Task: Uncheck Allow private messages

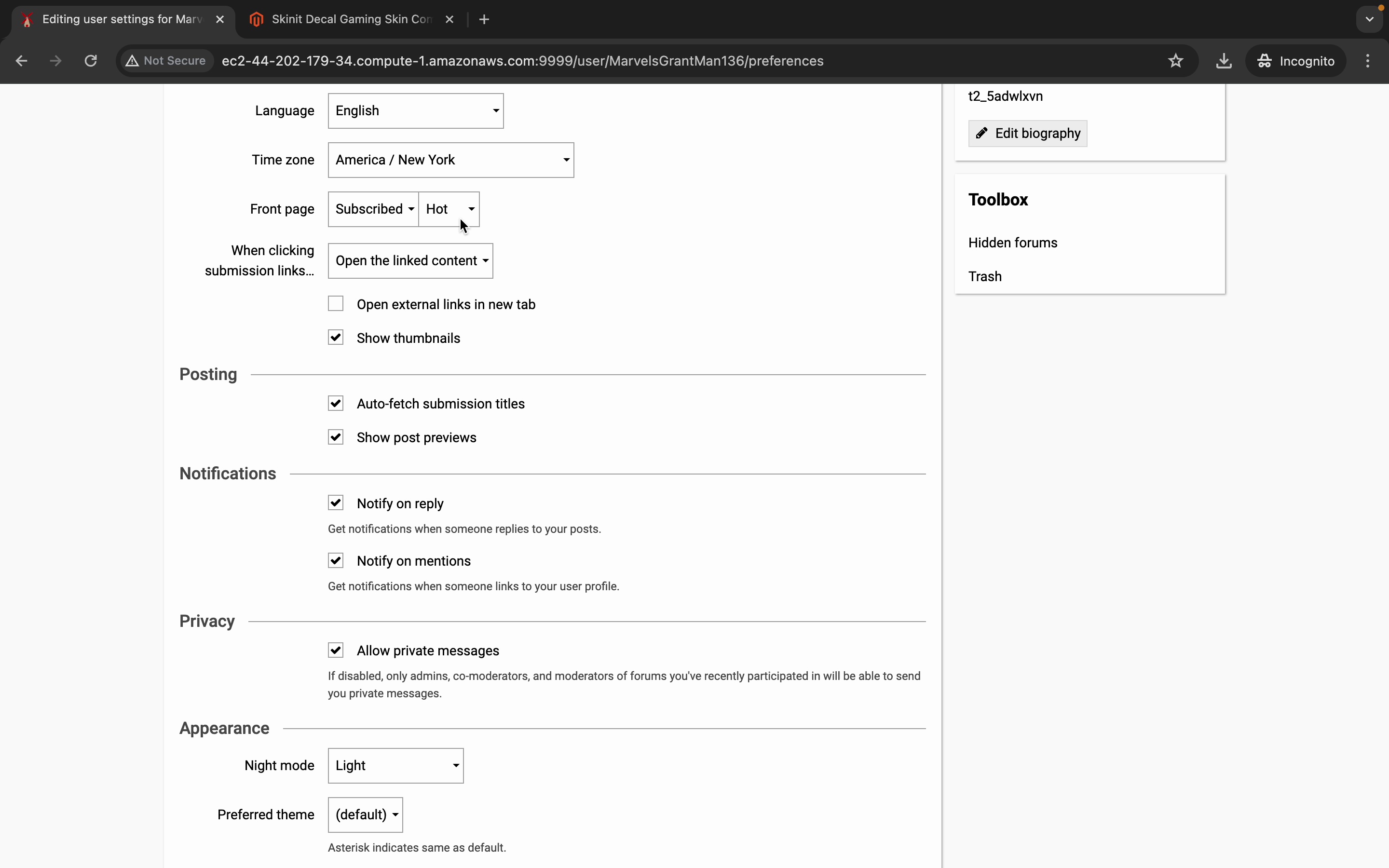Action: pyautogui.click(x=336, y=650)
